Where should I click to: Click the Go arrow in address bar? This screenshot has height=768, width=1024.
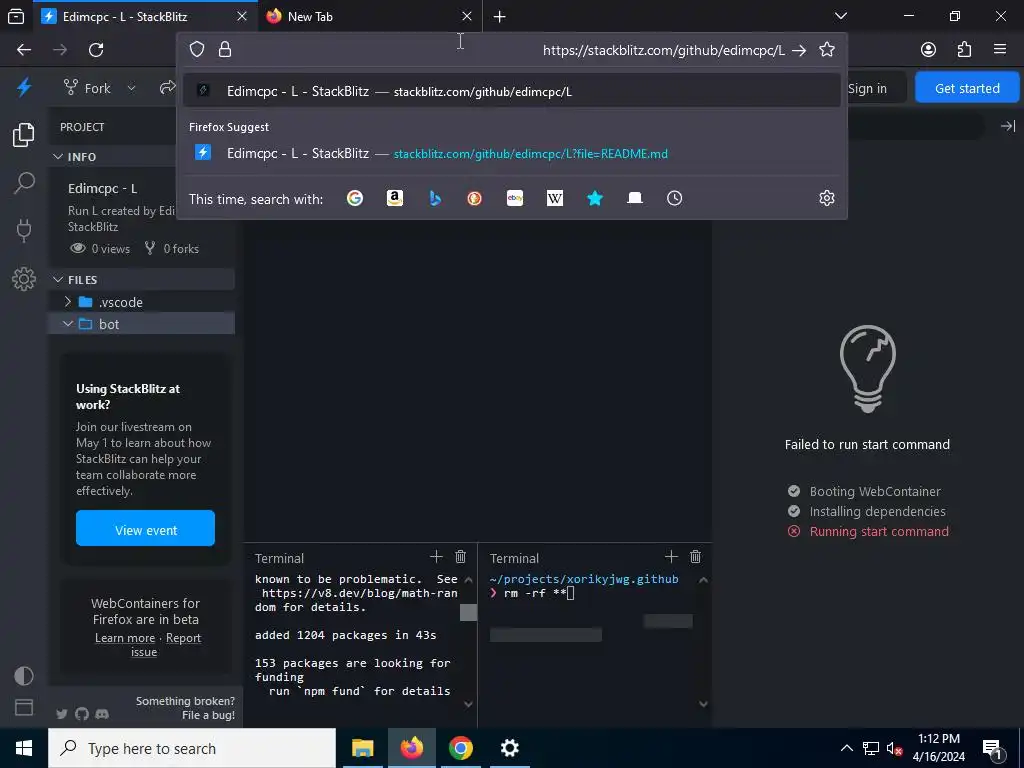click(x=799, y=50)
